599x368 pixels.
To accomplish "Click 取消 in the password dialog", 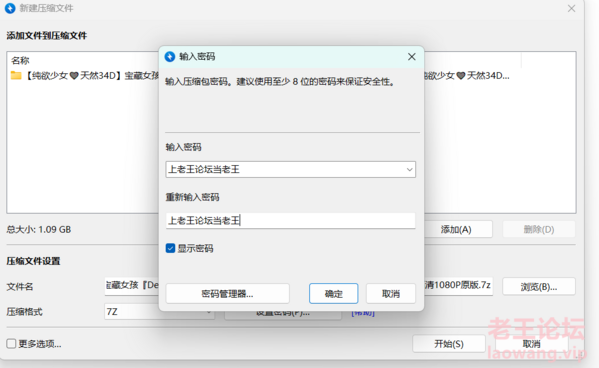I will (x=391, y=293).
